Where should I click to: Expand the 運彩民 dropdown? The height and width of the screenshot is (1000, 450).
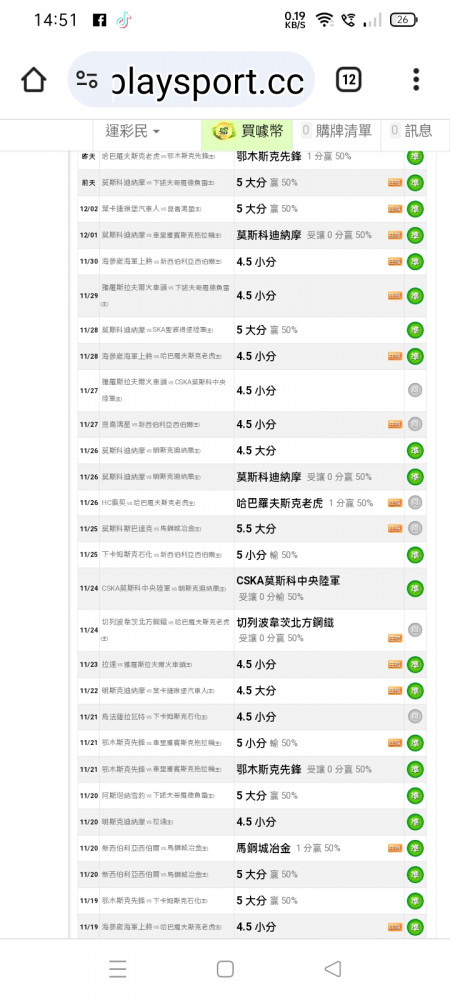(133, 131)
